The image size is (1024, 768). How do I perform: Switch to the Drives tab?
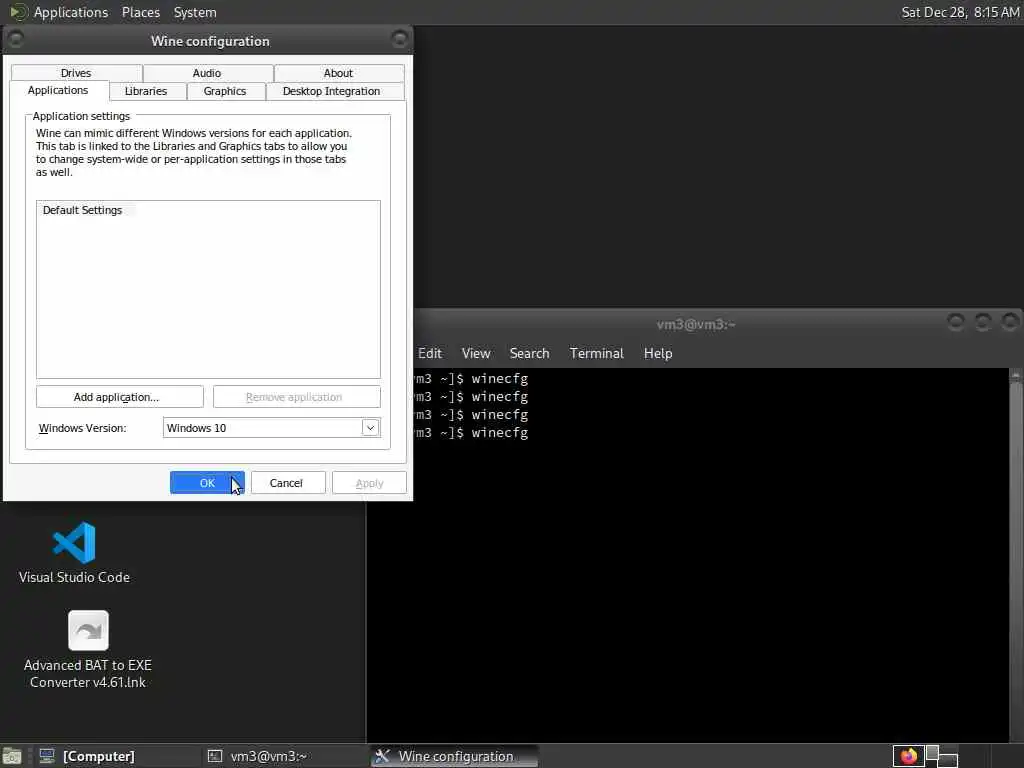pyautogui.click(x=76, y=73)
